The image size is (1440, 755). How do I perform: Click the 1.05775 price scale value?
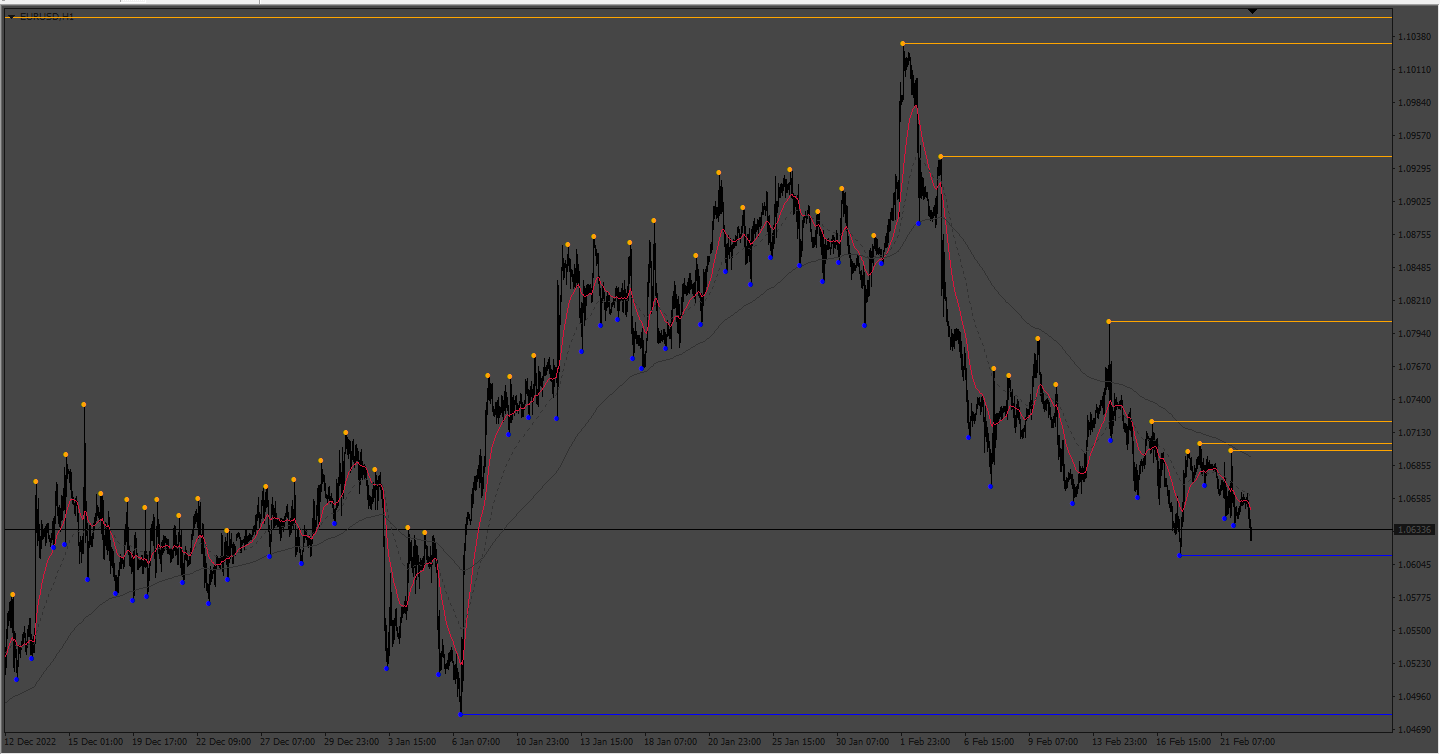(1414, 598)
